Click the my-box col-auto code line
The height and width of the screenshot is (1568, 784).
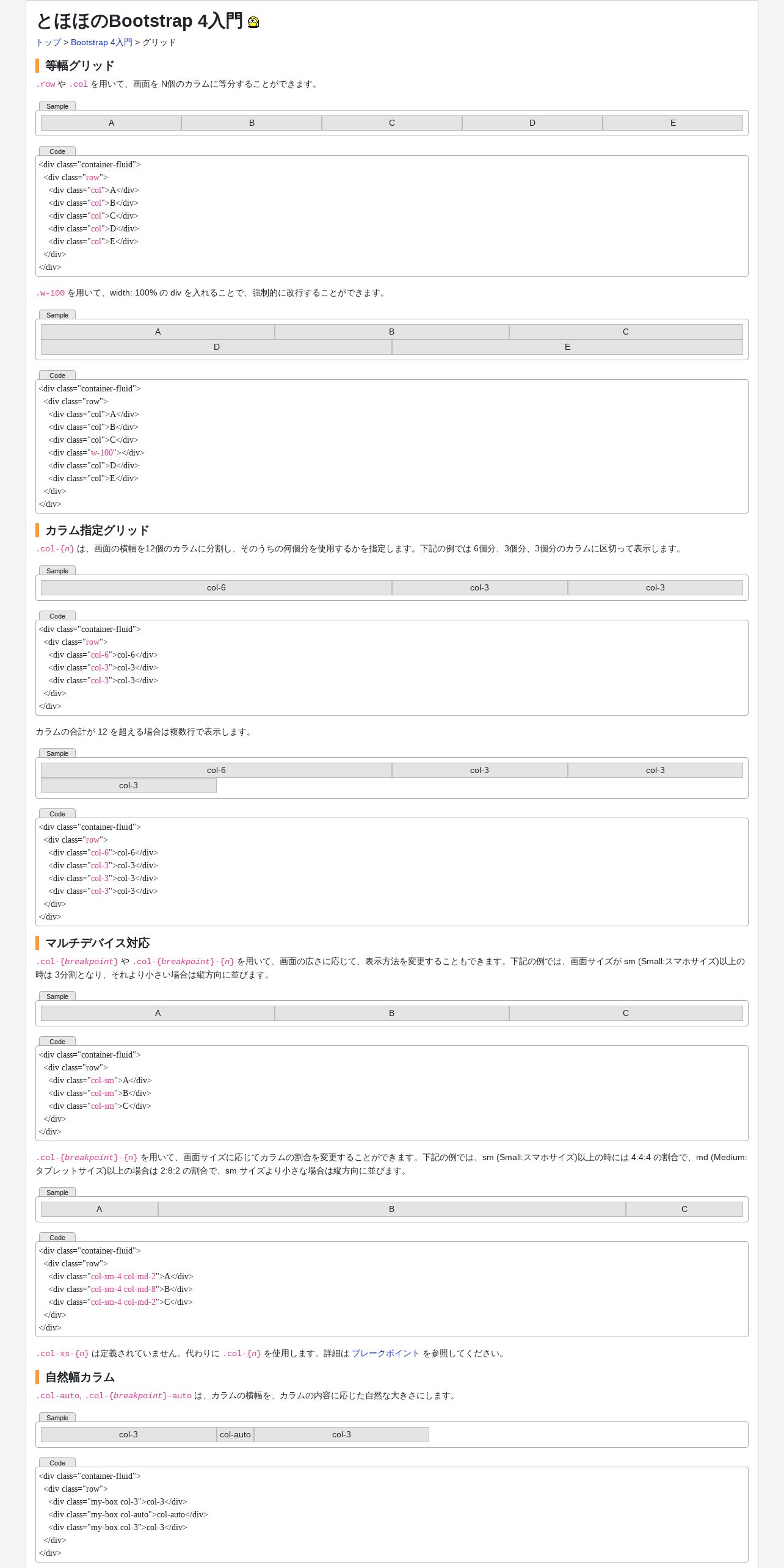pyautogui.click(x=128, y=1514)
